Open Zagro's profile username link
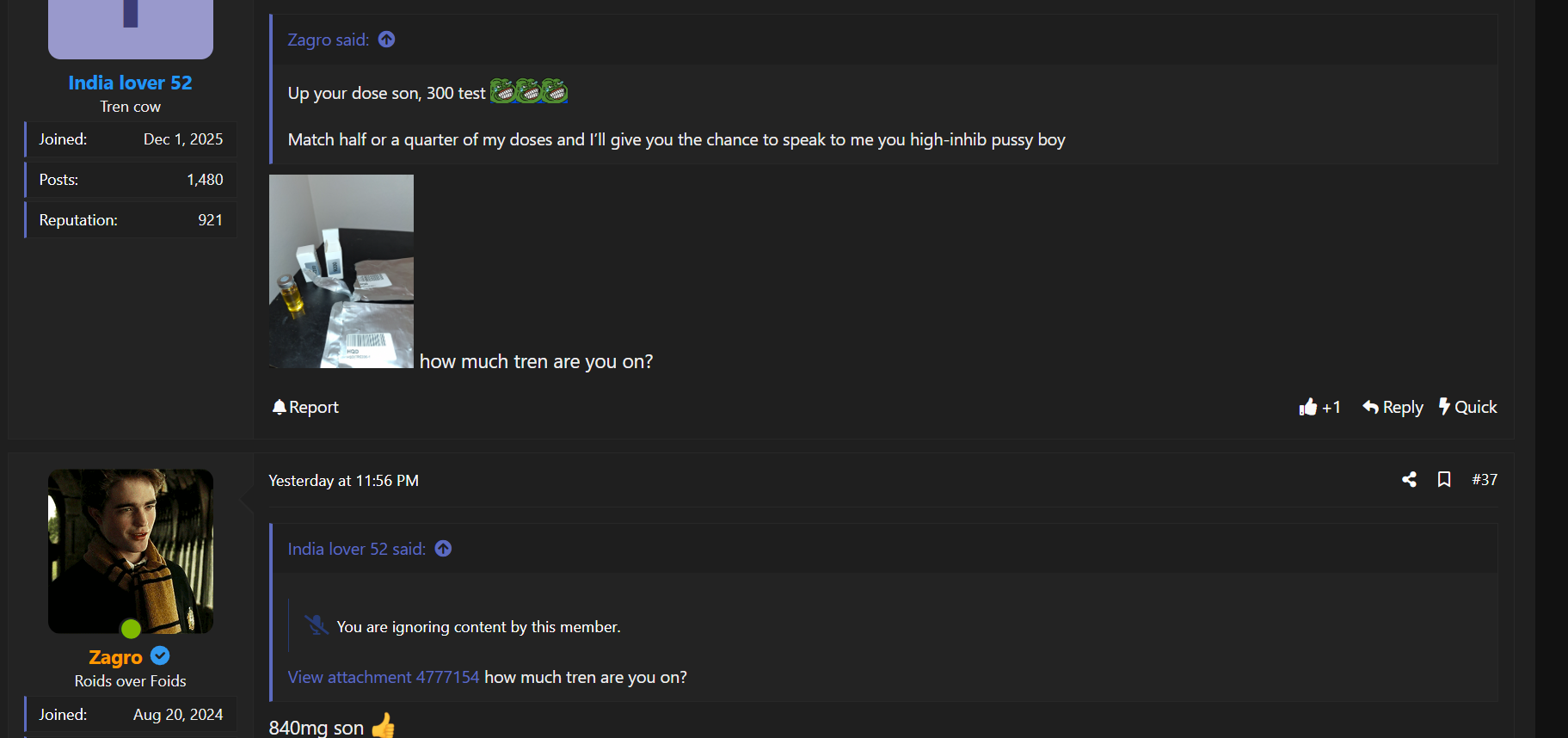Image resolution: width=1568 pixels, height=738 pixels. [x=115, y=657]
